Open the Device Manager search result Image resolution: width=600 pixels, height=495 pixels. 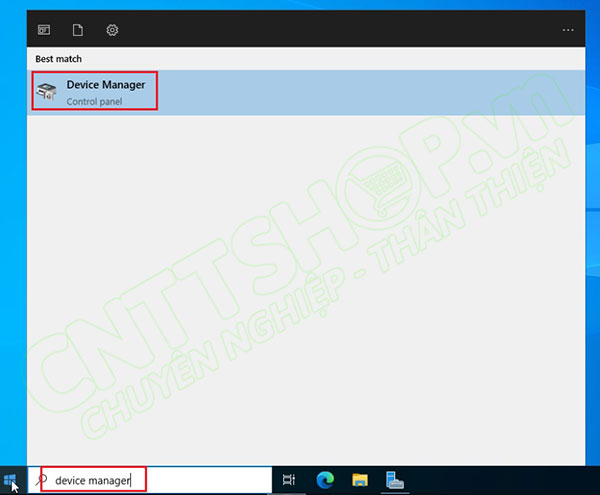(x=306, y=92)
